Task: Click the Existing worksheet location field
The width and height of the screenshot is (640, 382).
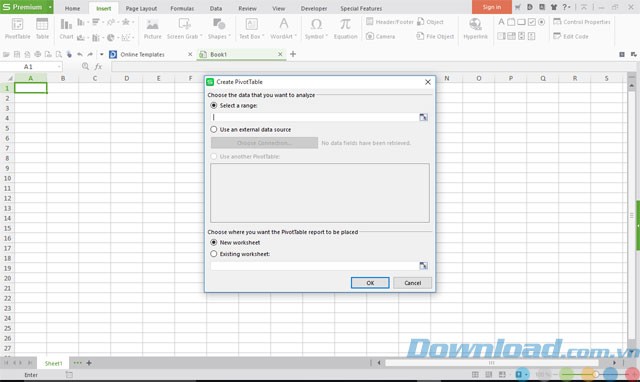Action: click(314, 266)
